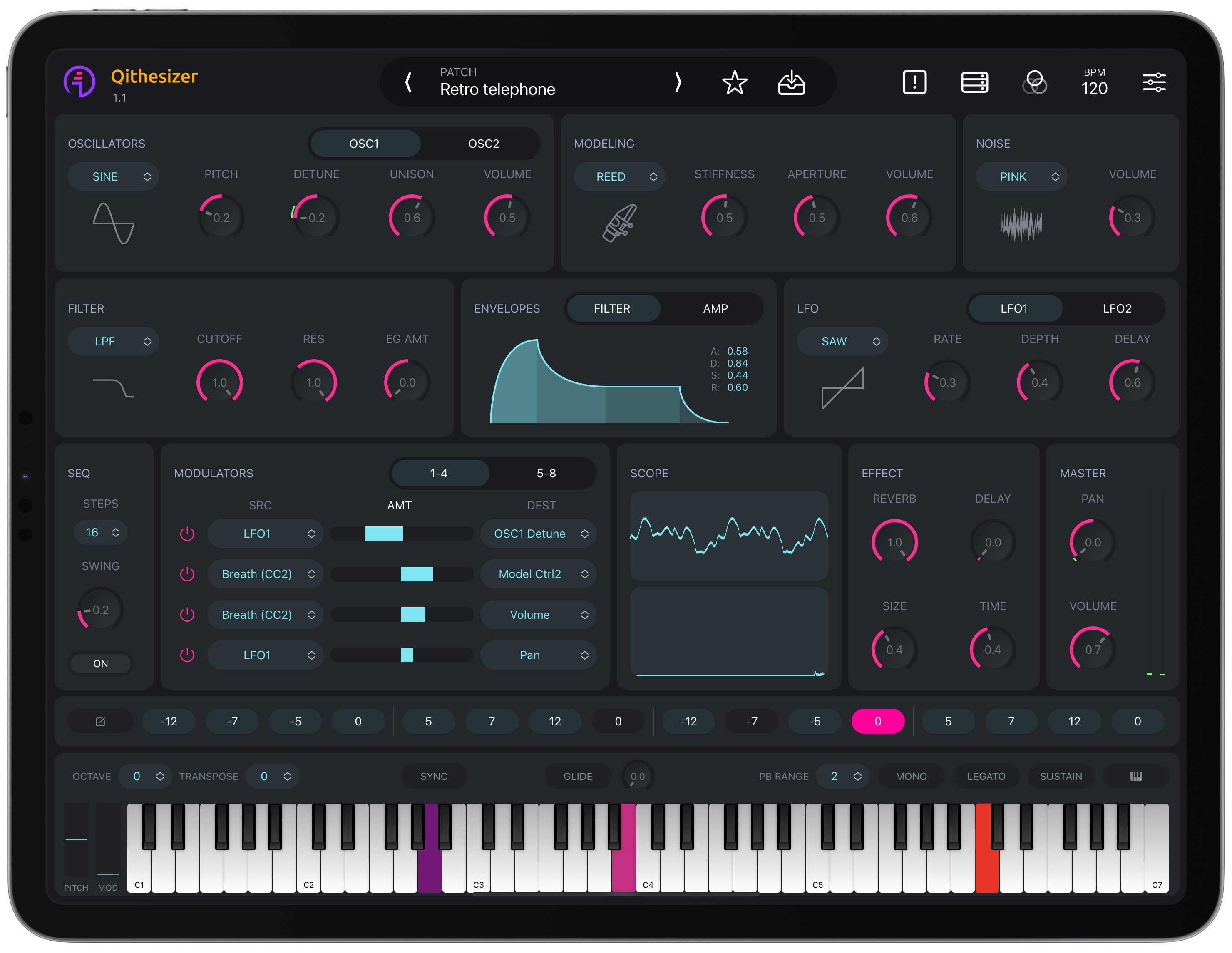1232x953 pixels.
Task: Click the Qithesizer logo icon
Action: [79, 82]
